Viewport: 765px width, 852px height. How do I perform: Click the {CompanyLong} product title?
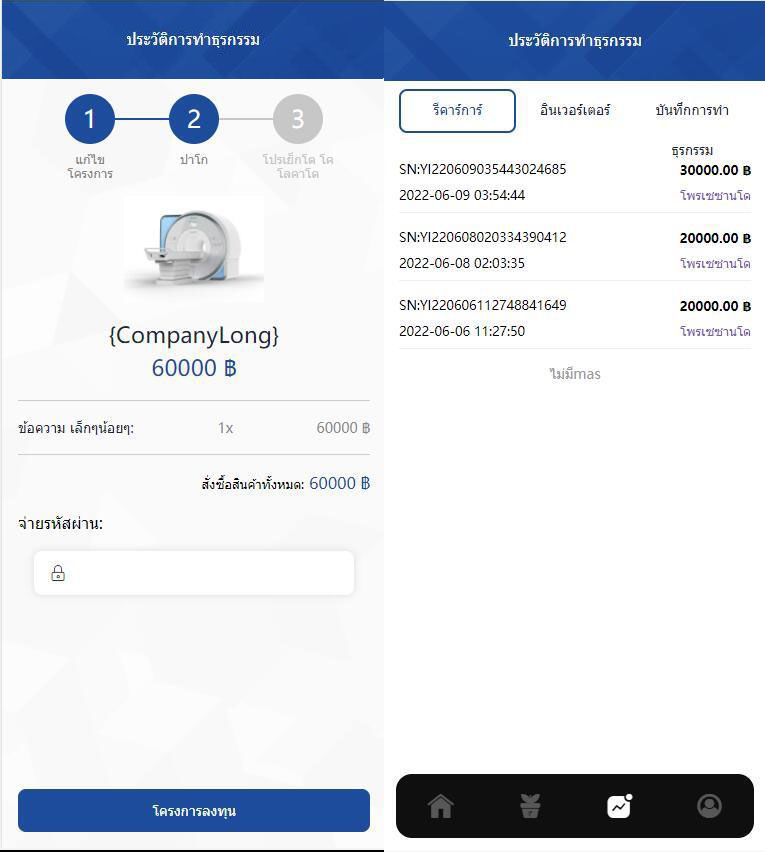(194, 336)
